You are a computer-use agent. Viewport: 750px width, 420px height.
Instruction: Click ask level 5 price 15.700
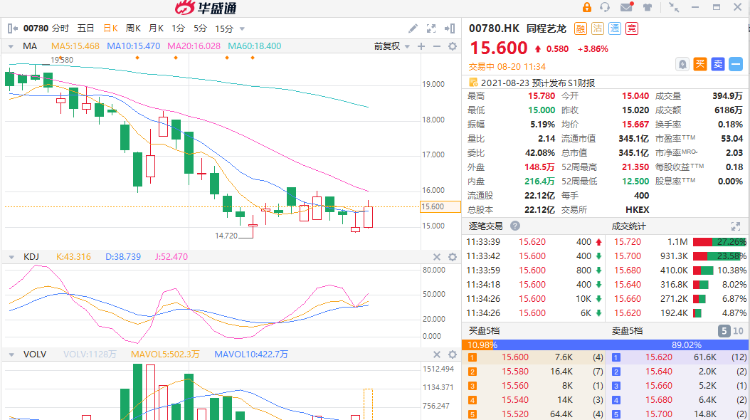(659, 414)
